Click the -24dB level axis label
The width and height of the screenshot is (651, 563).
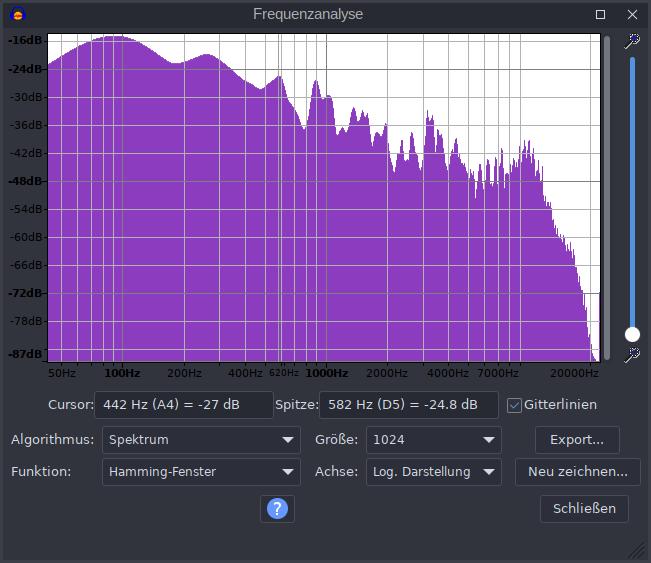pos(25,69)
